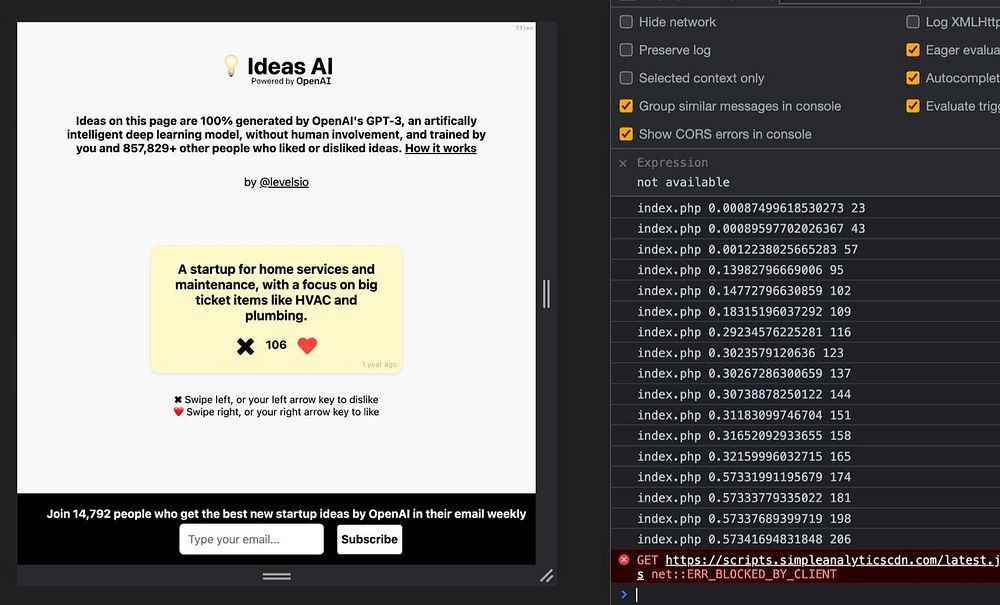Open the How it works link
Screen dimensions: 1000x605
pyautogui.click(x=441, y=149)
